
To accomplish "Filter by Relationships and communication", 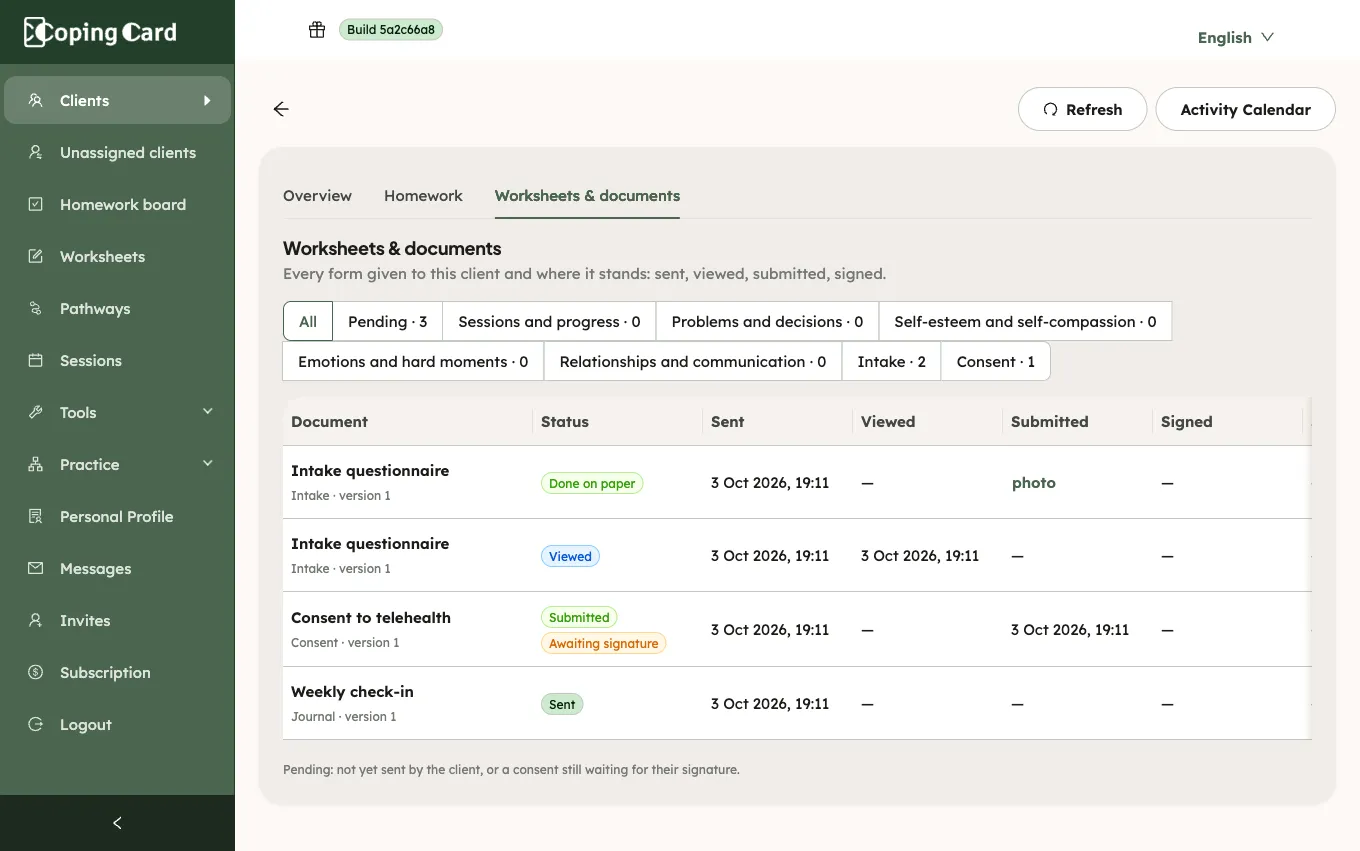I will [693, 361].
